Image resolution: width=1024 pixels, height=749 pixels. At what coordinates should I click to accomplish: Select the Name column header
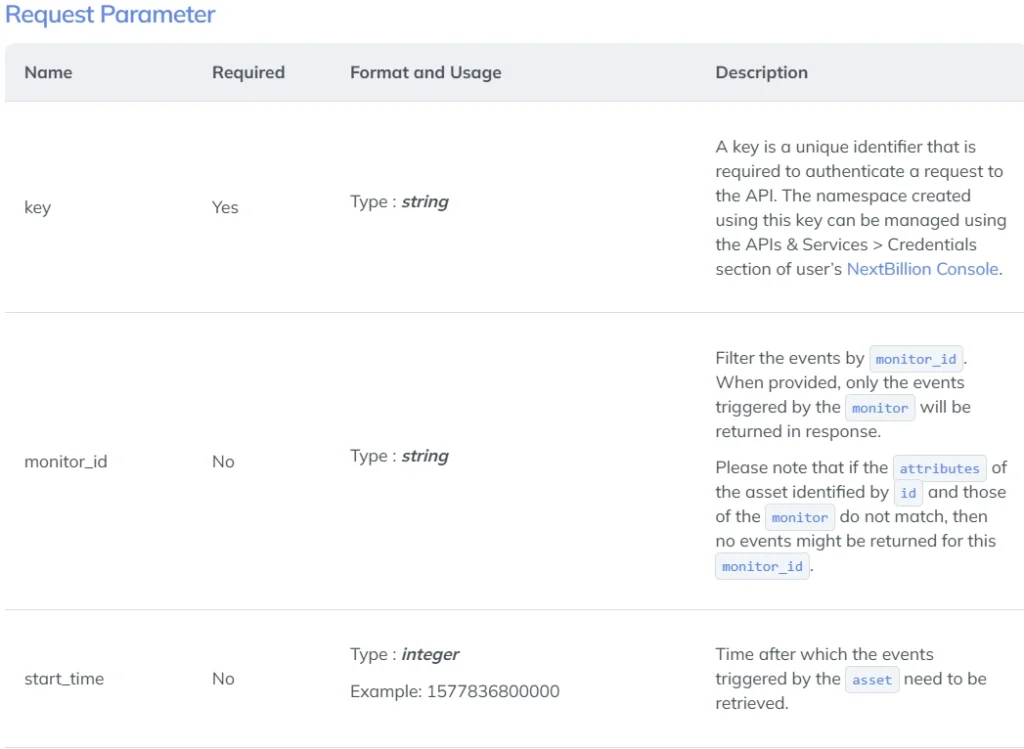click(x=48, y=72)
